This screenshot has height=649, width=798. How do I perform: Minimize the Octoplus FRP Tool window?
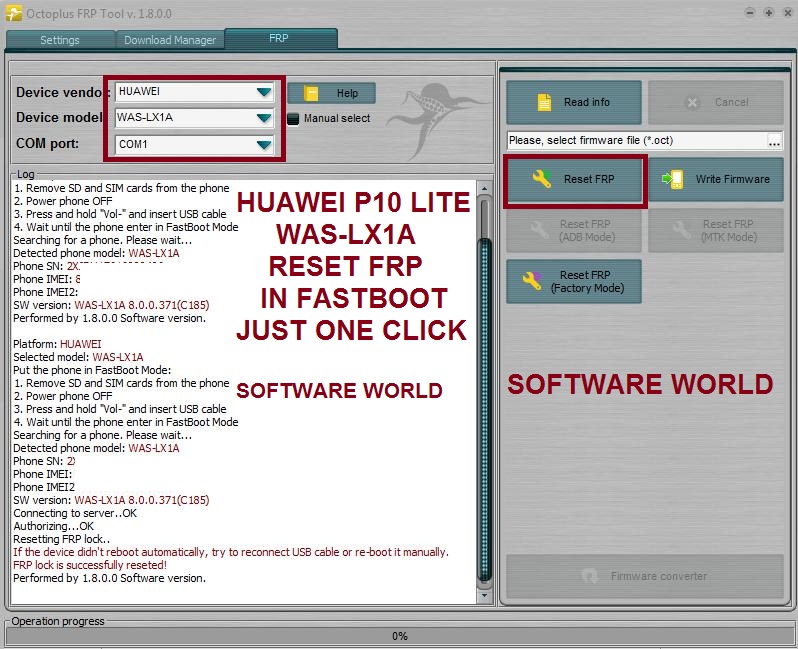point(750,13)
